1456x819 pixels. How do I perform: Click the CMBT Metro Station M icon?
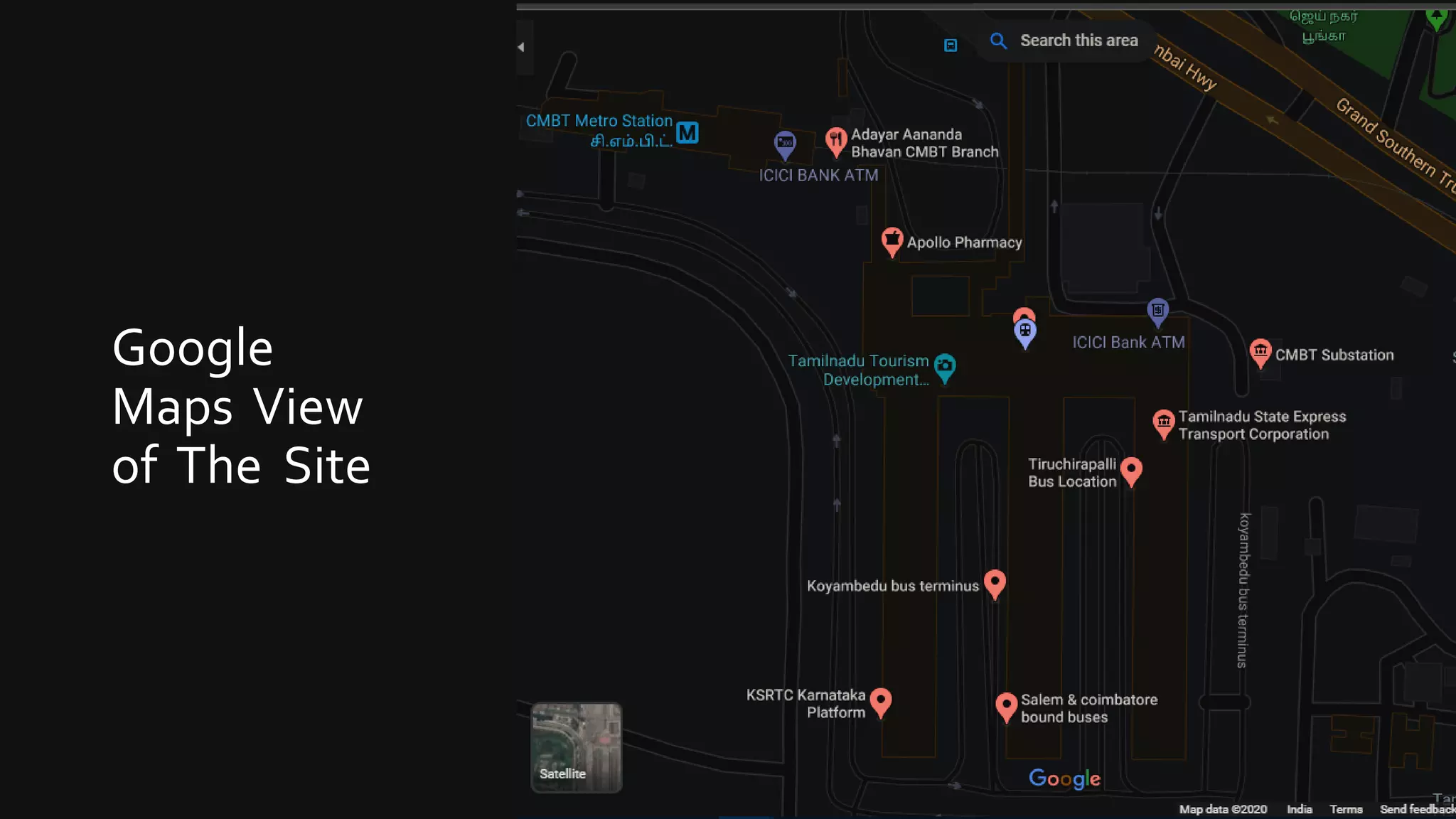[x=687, y=132]
